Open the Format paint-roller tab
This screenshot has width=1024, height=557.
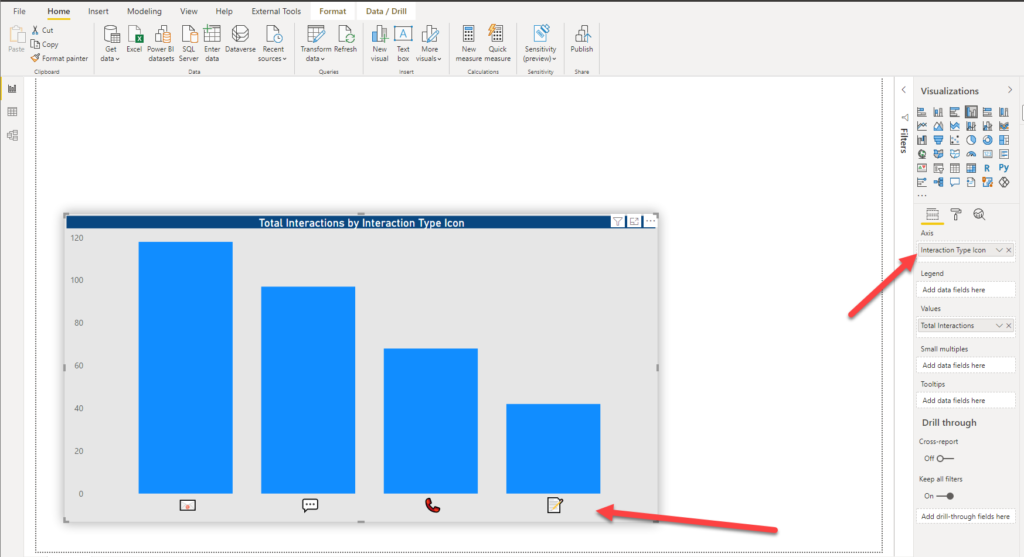[955, 214]
